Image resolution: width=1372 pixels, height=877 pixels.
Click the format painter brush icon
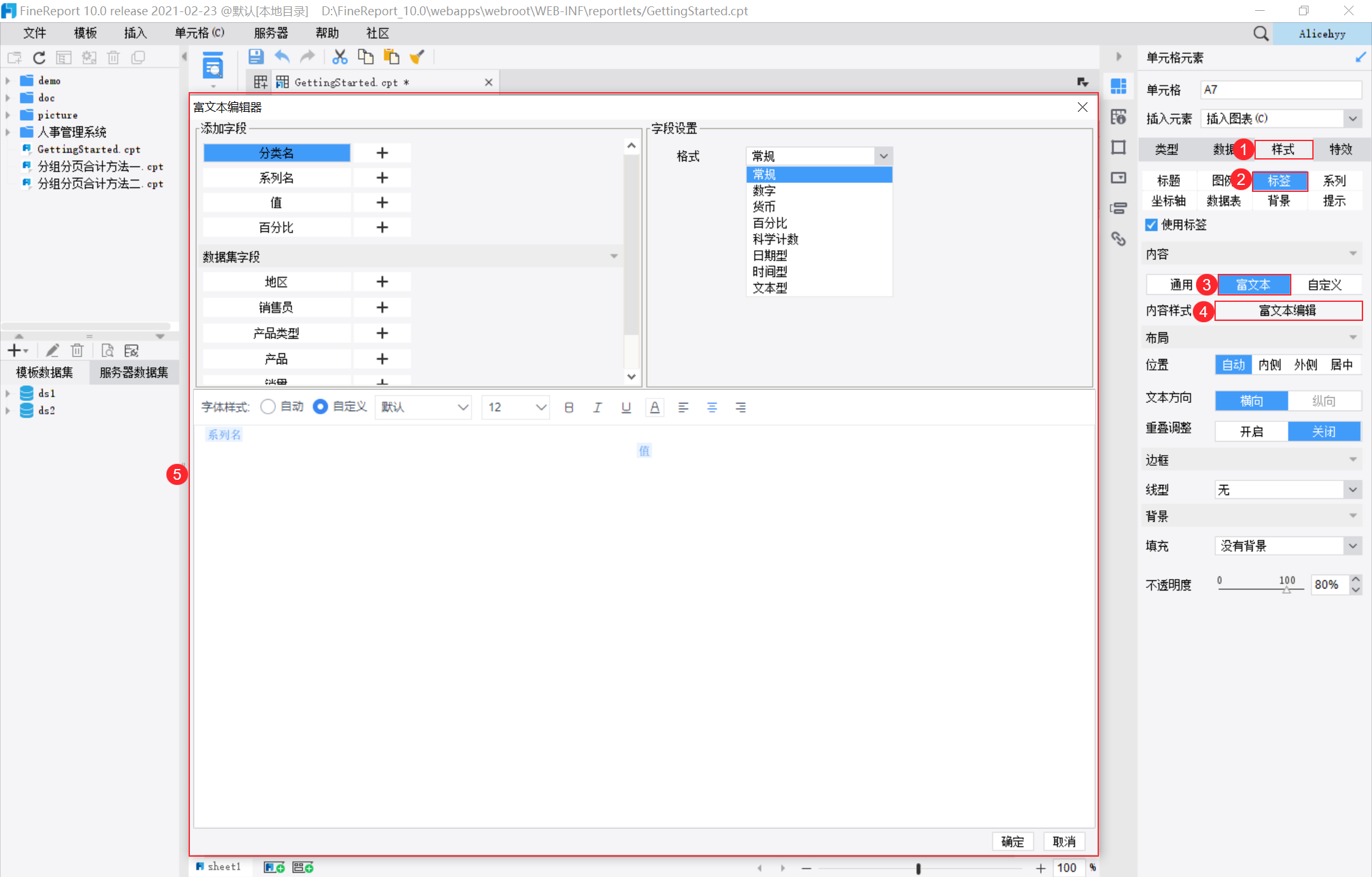click(417, 57)
